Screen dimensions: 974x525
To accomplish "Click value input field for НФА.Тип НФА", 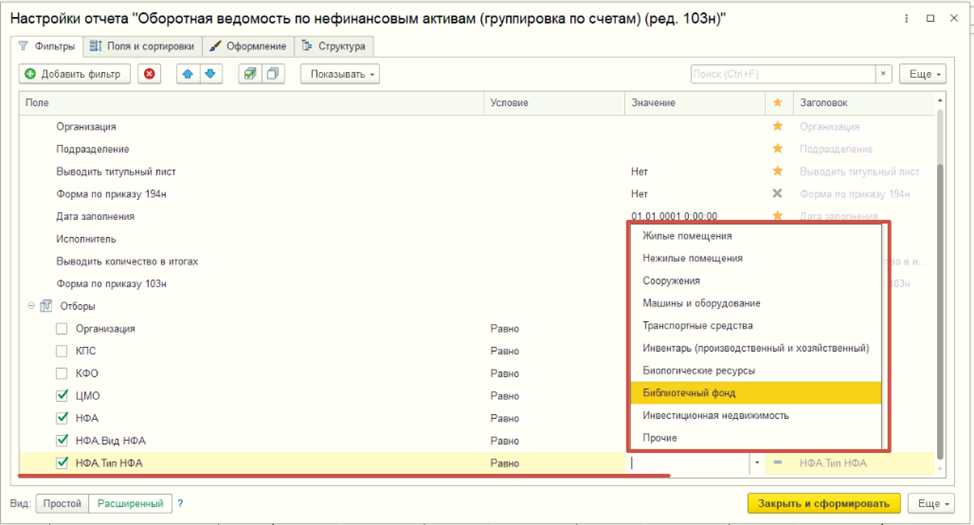I will pyautogui.click(x=689, y=463).
